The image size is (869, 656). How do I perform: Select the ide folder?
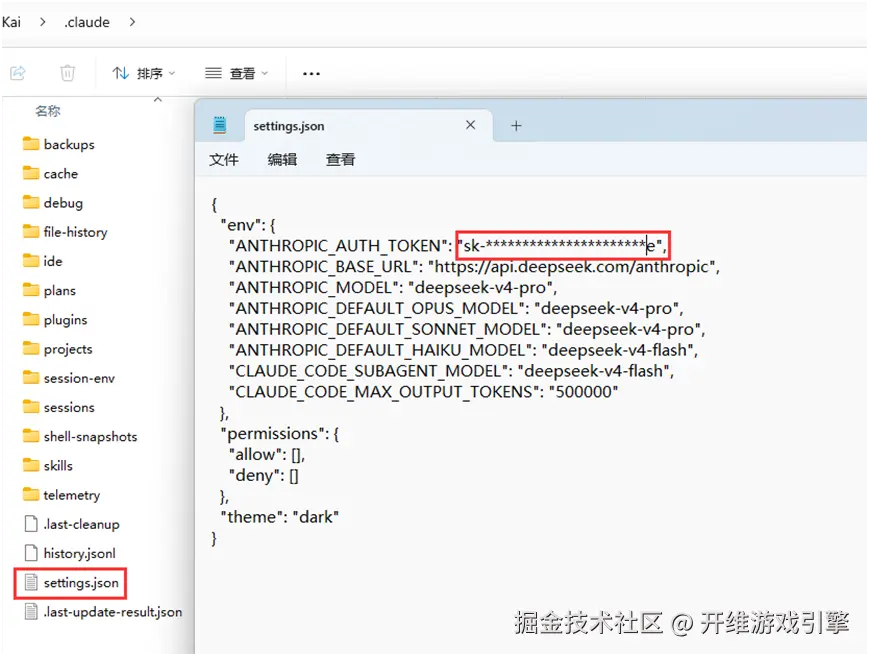coord(43,261)
